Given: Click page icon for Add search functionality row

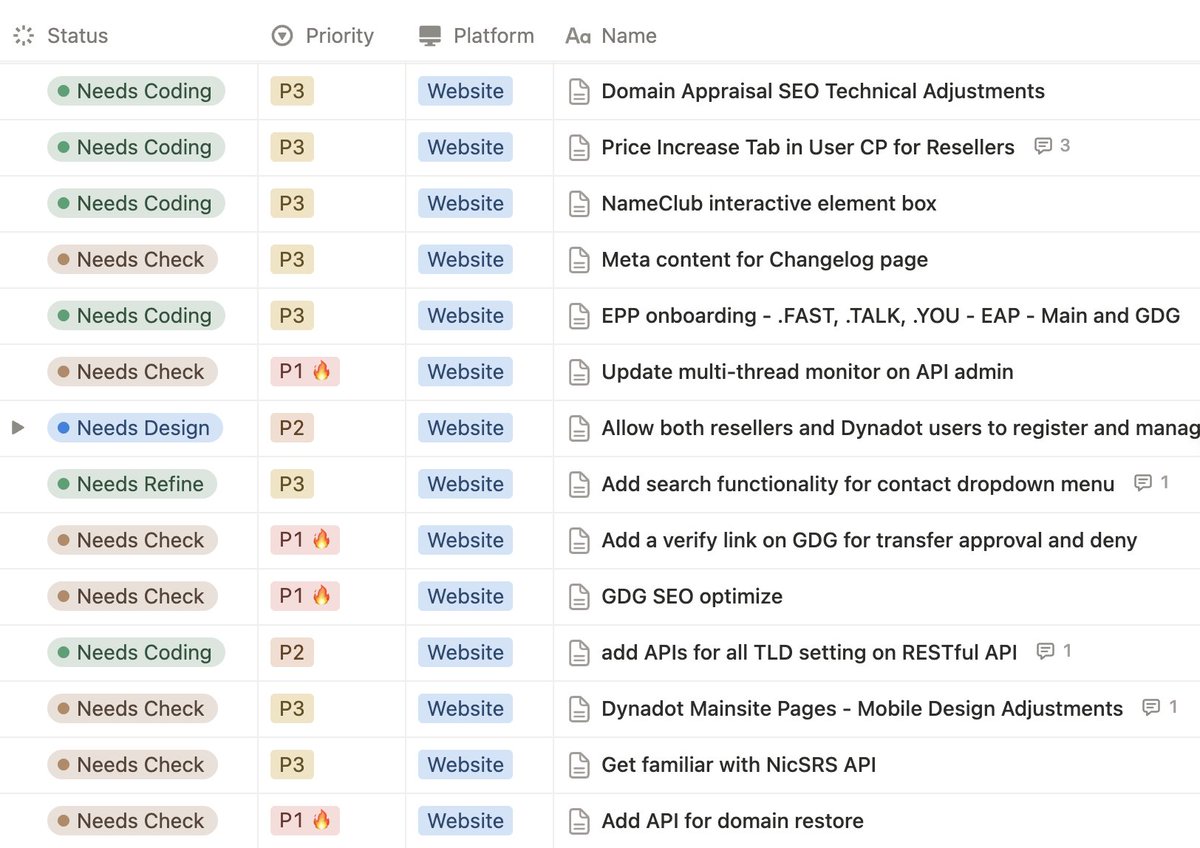Looking at the screenshot, I should coord(579,484).
